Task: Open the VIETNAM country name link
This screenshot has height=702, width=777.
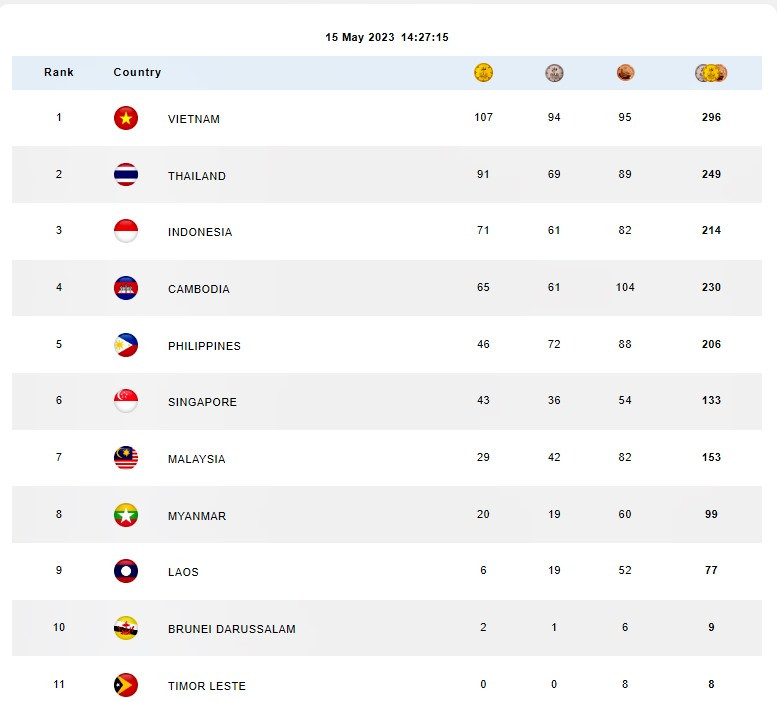Action: tap(194, 119)
